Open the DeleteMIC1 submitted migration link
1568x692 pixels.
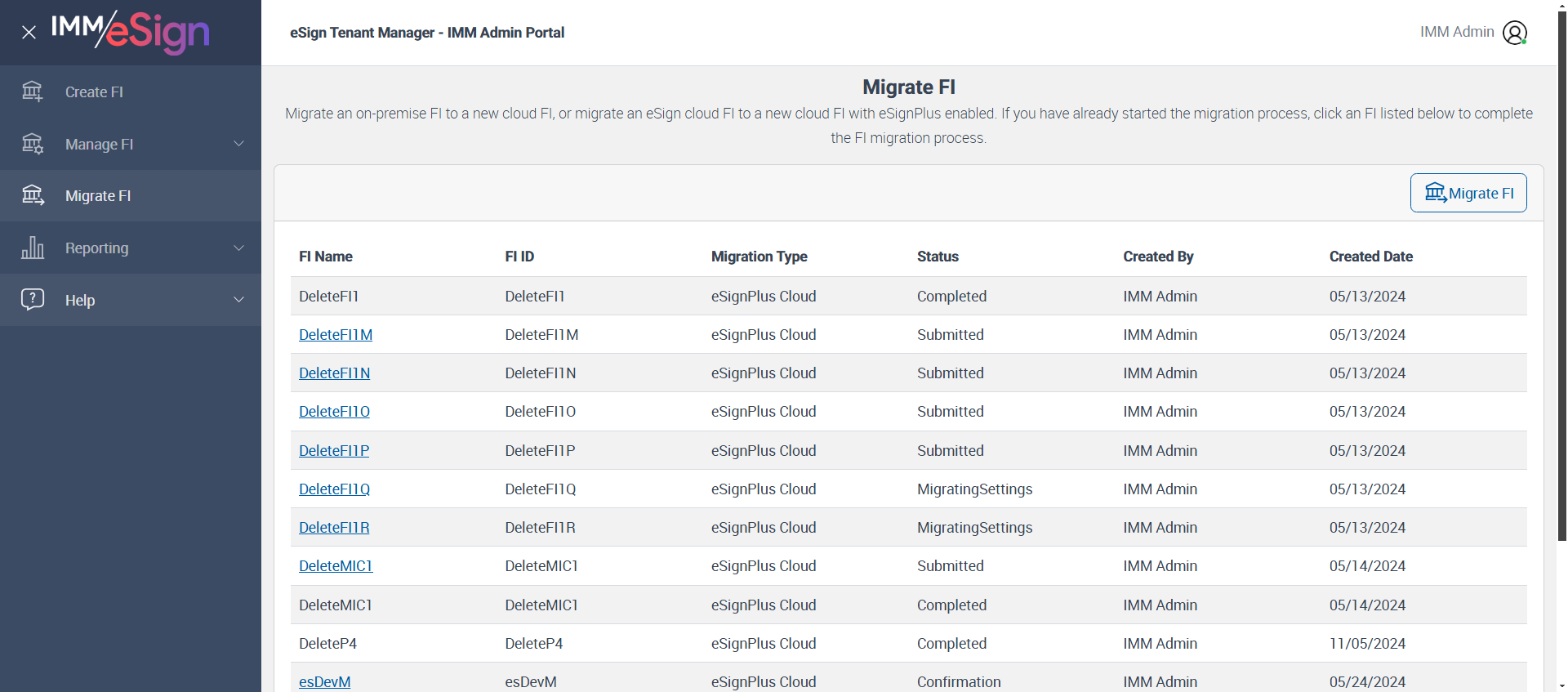point(336,565)
